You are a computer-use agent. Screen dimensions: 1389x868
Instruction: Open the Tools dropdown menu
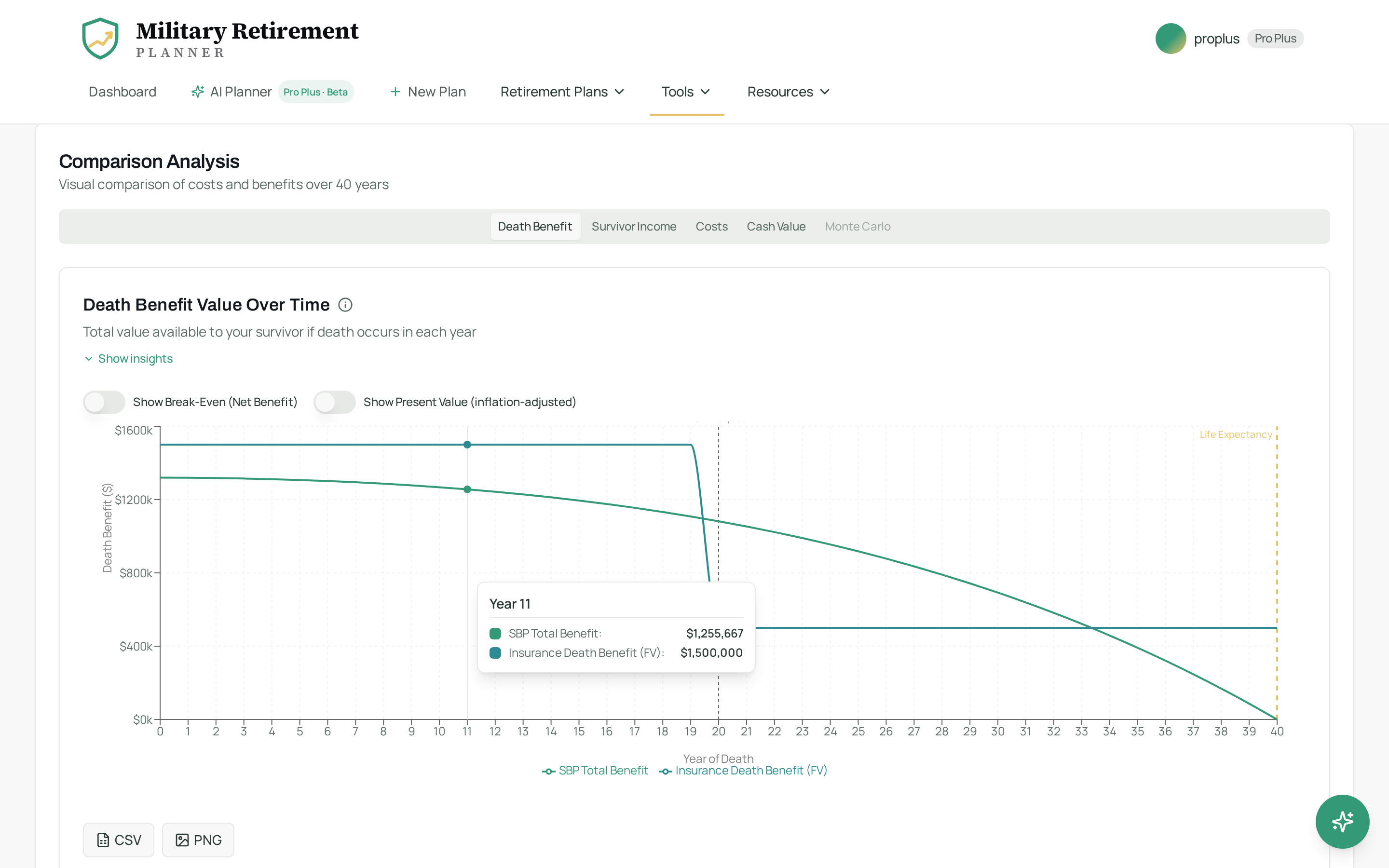click(686, 92)
